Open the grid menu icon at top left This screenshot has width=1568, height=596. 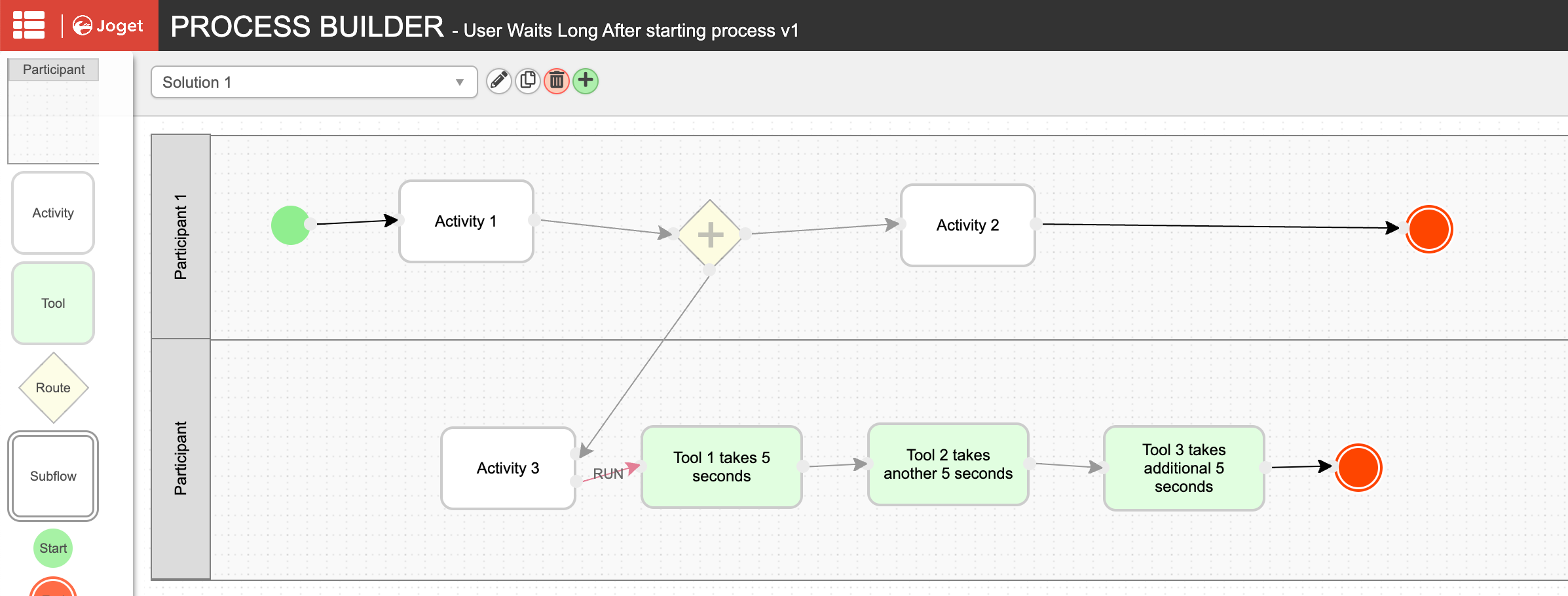pyautogui.click(x=29, y=26)
